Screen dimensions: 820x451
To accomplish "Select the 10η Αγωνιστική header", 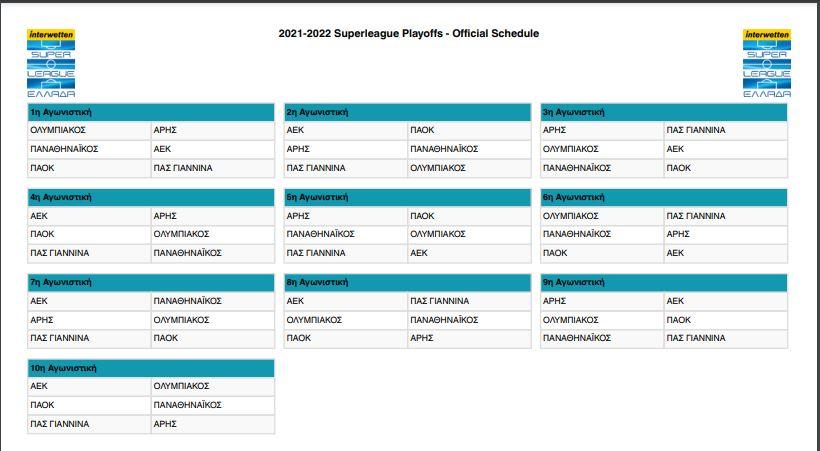I will [151, 368].
